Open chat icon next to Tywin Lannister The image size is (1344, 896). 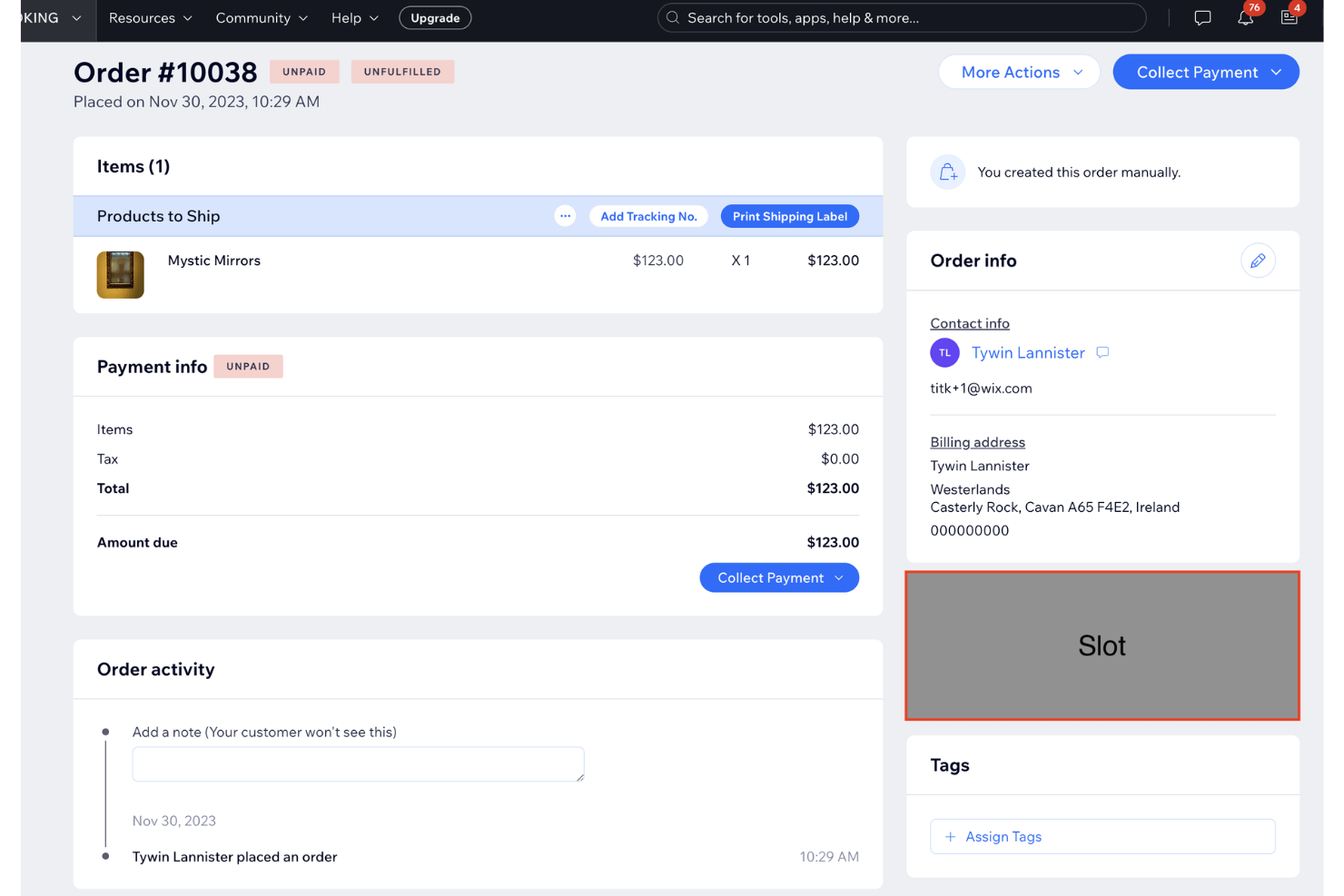1102,352
